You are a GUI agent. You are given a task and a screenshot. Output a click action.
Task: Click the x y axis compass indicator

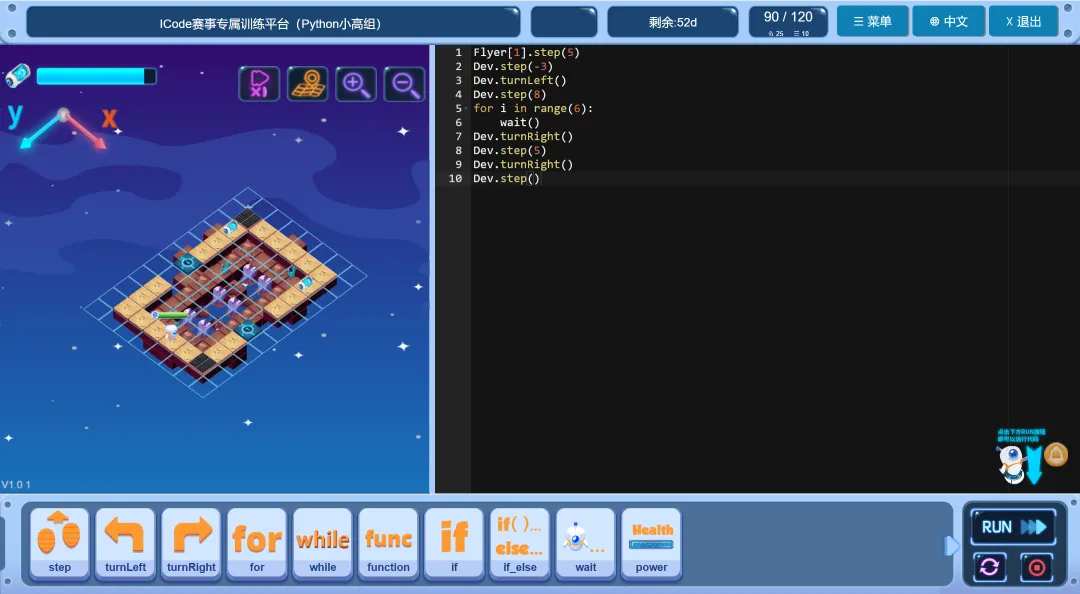click(x=63, y=127)
